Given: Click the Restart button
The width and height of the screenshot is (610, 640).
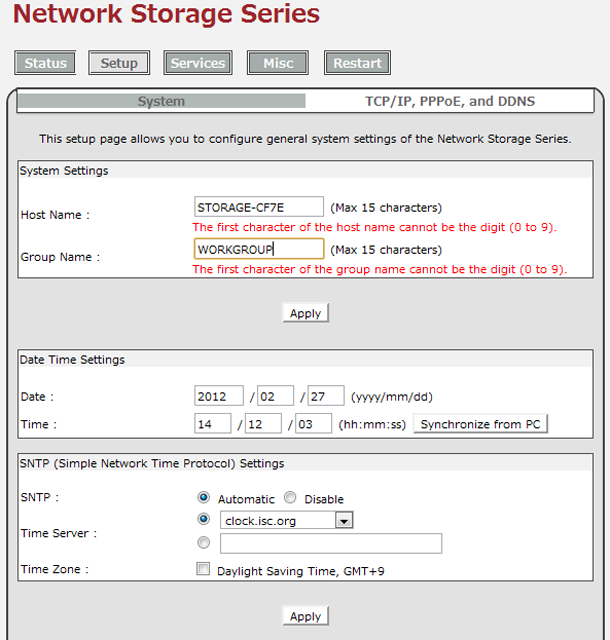Looking at the screenshot, I should click(x=357, y=63).
